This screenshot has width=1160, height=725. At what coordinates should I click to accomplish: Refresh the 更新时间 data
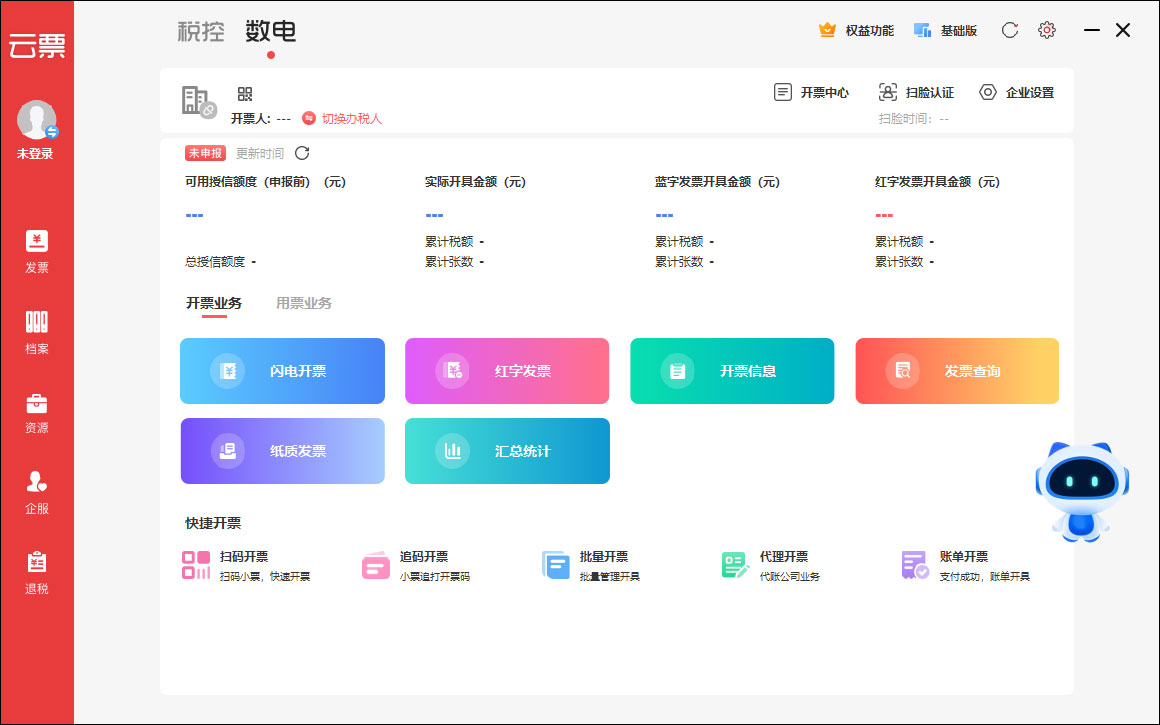pos(302,153)
